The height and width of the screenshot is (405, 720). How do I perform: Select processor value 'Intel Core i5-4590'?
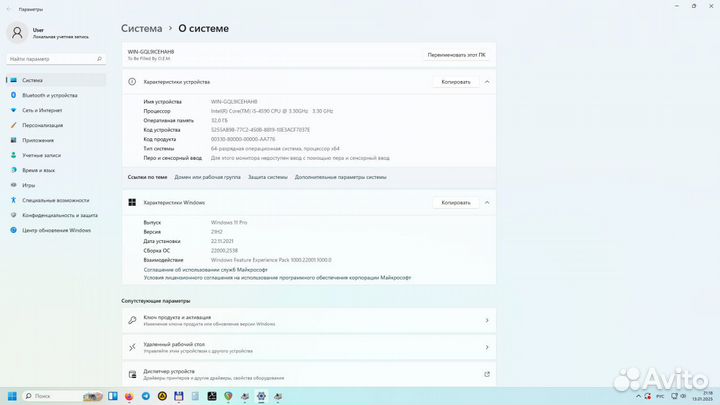point(272,111)
